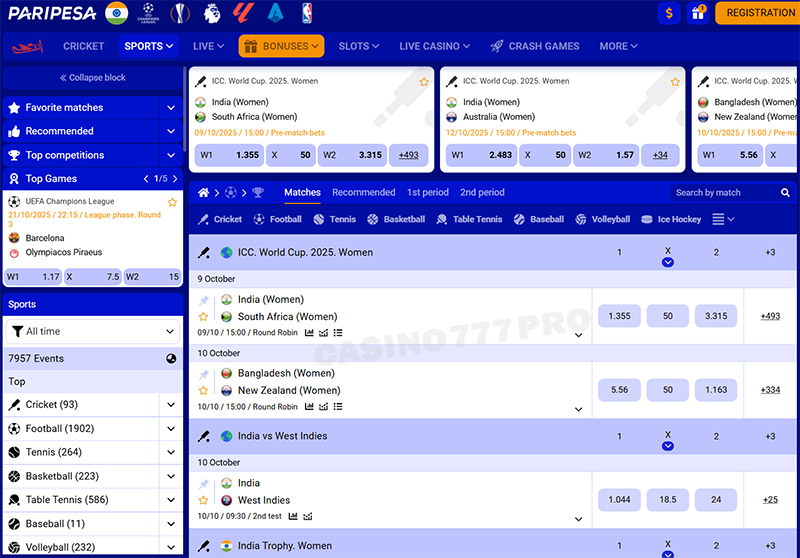Open list icon for Bangladesh vs New Zealand
Screen dimensions: 800x558
[338, 407]
